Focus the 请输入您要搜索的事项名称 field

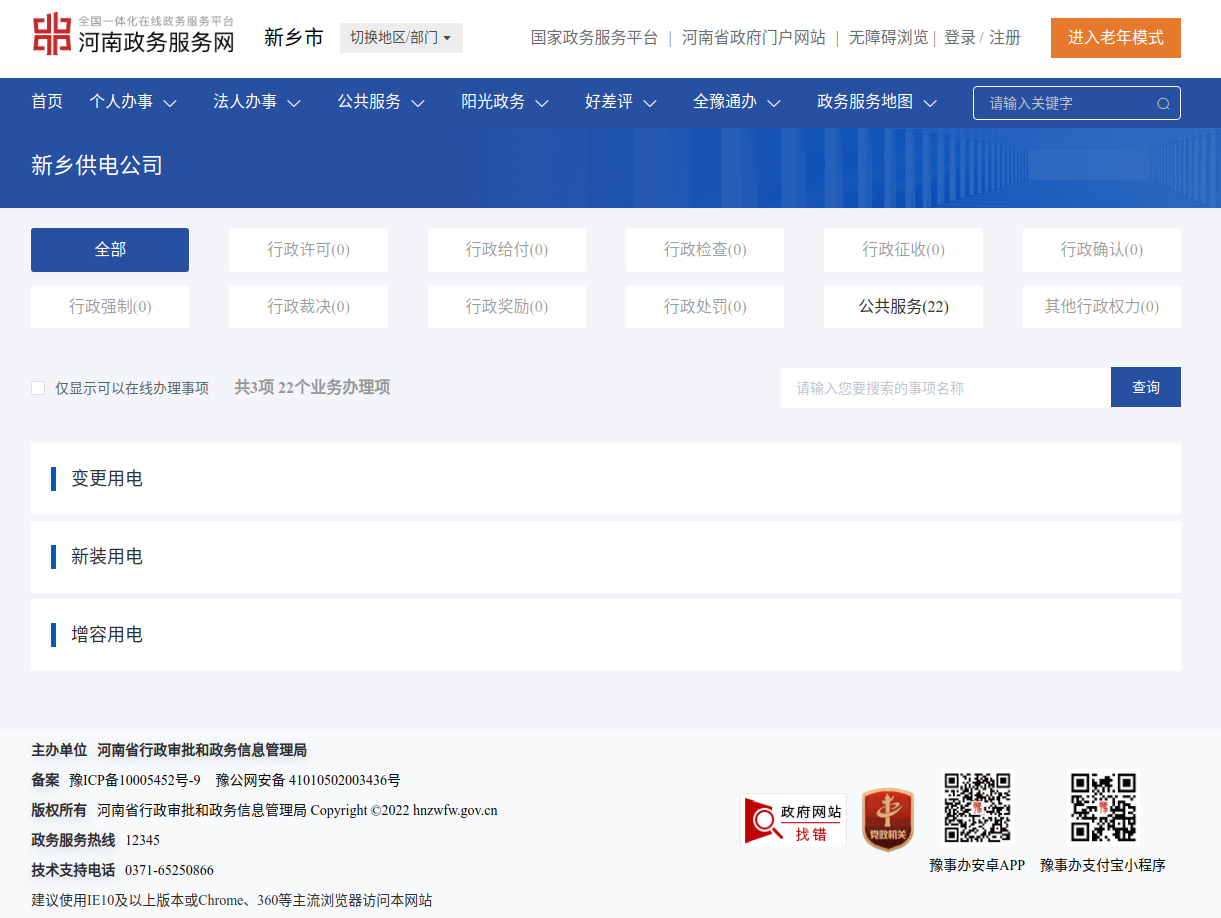[946, 387]
